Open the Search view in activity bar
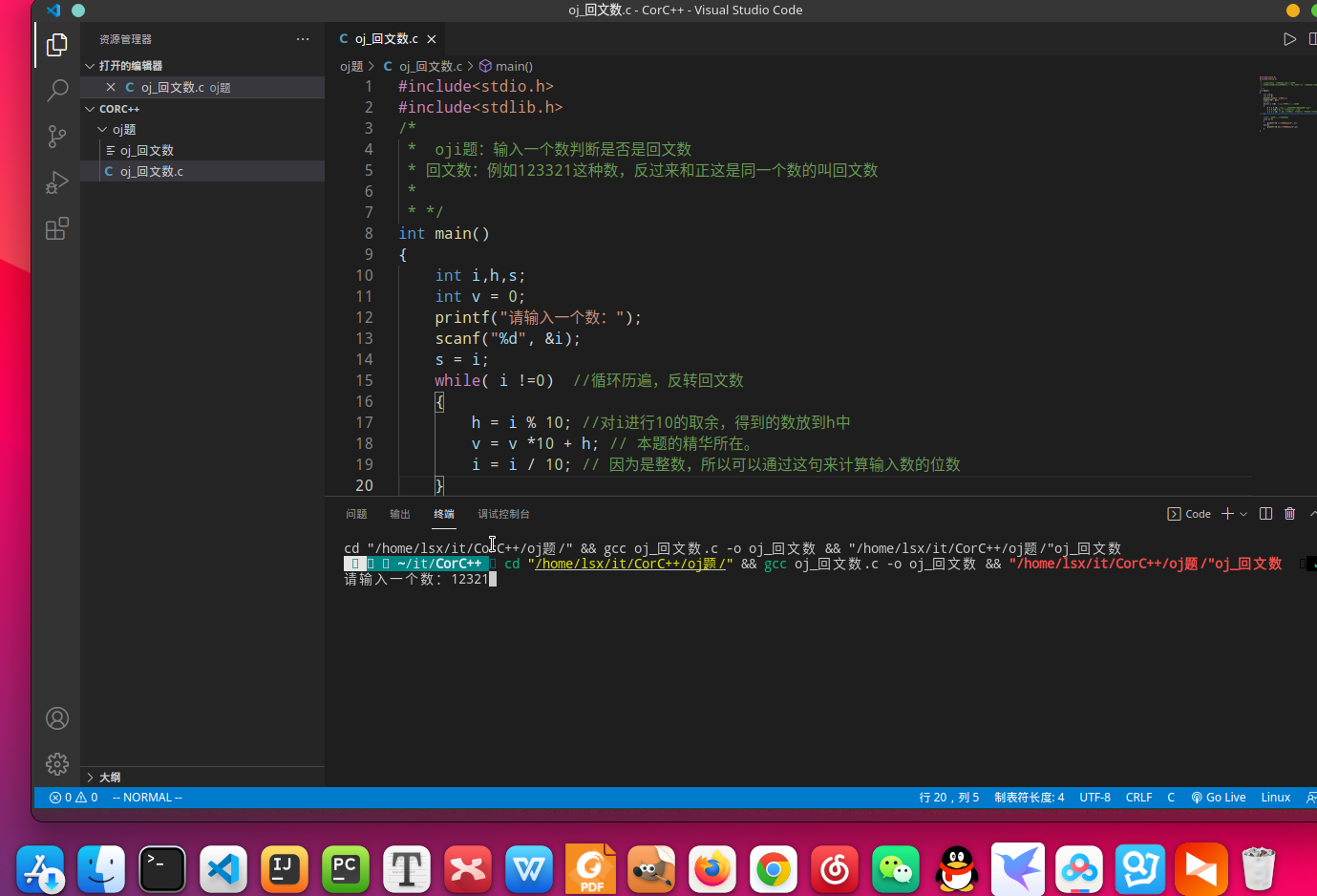1317x896 pixels. [57, 91]
